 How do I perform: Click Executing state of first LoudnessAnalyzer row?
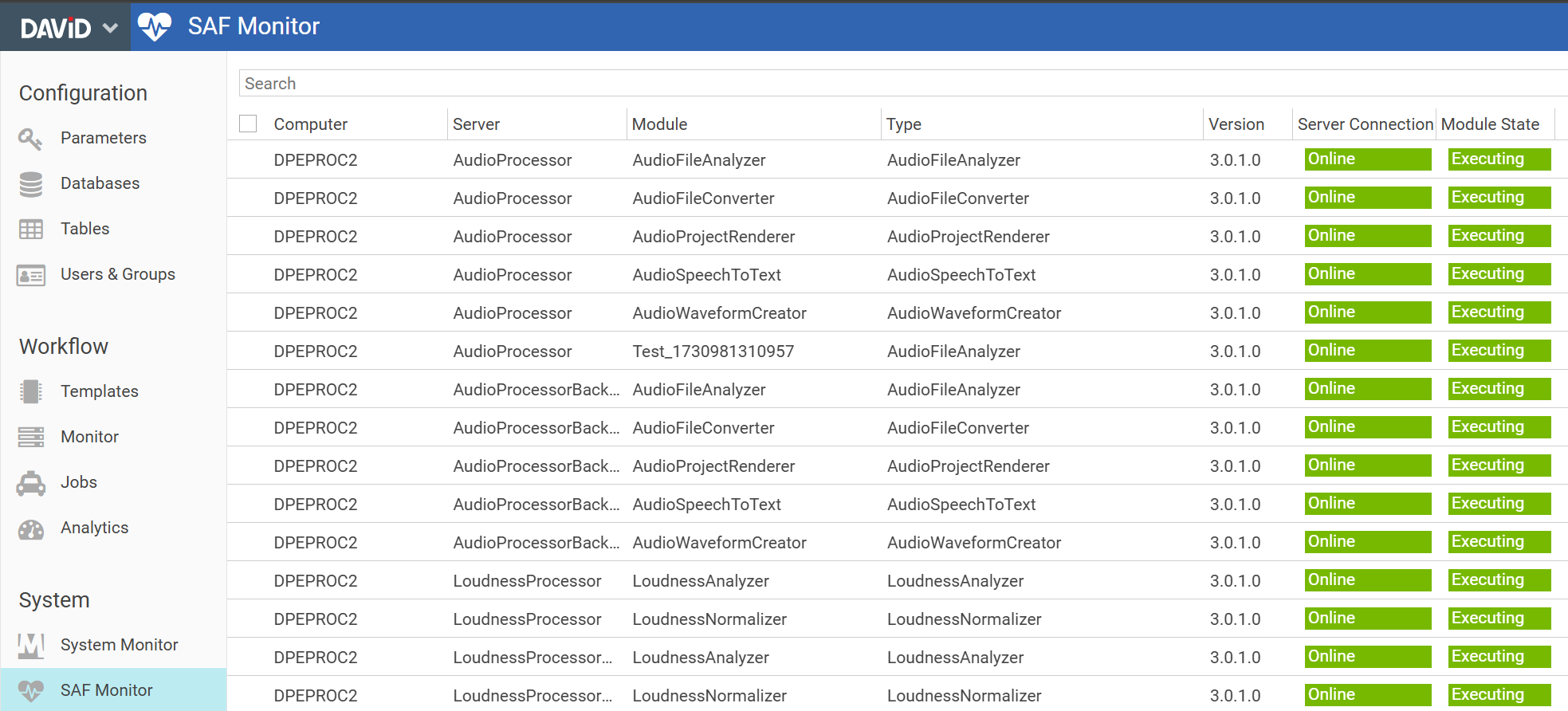(x=1499, y=580)
